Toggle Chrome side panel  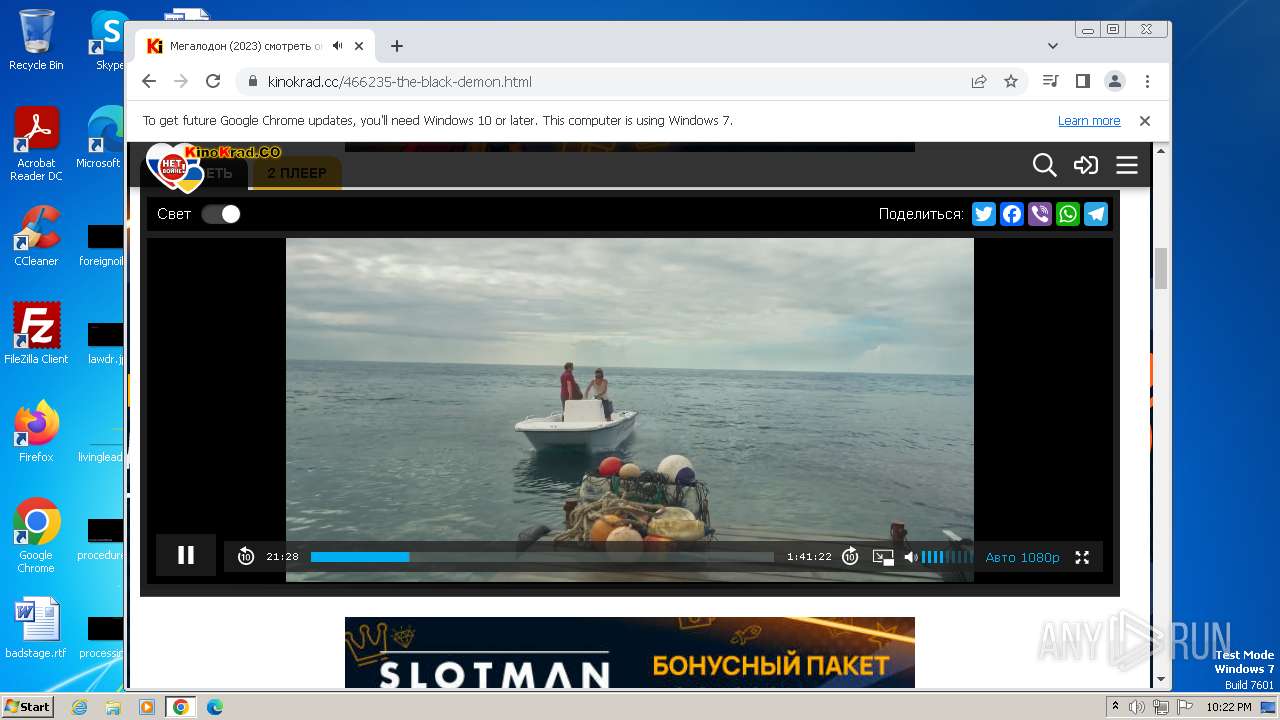tap(1082, 82)
